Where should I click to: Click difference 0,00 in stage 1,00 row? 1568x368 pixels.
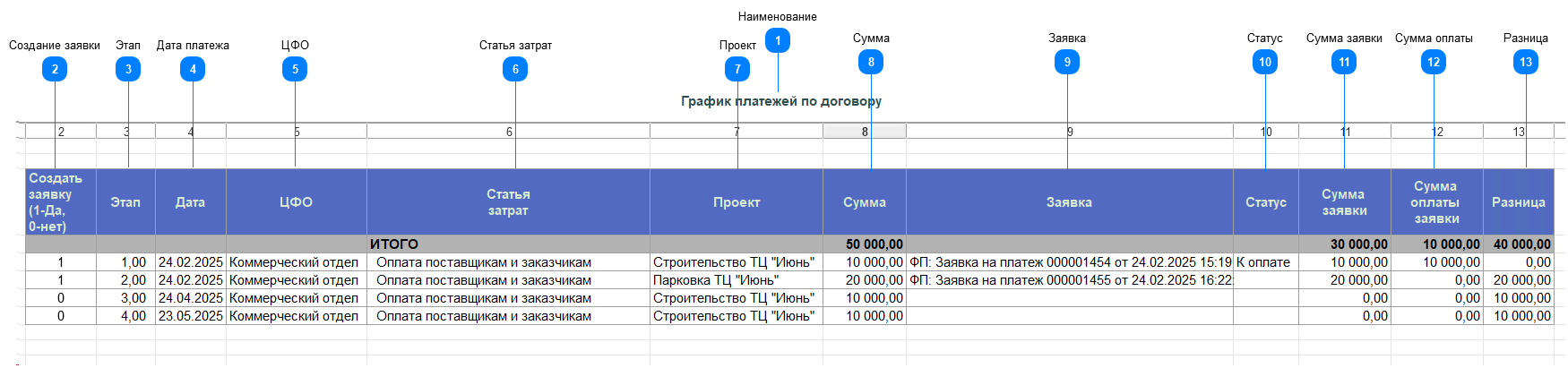(x=1519, y=262)
